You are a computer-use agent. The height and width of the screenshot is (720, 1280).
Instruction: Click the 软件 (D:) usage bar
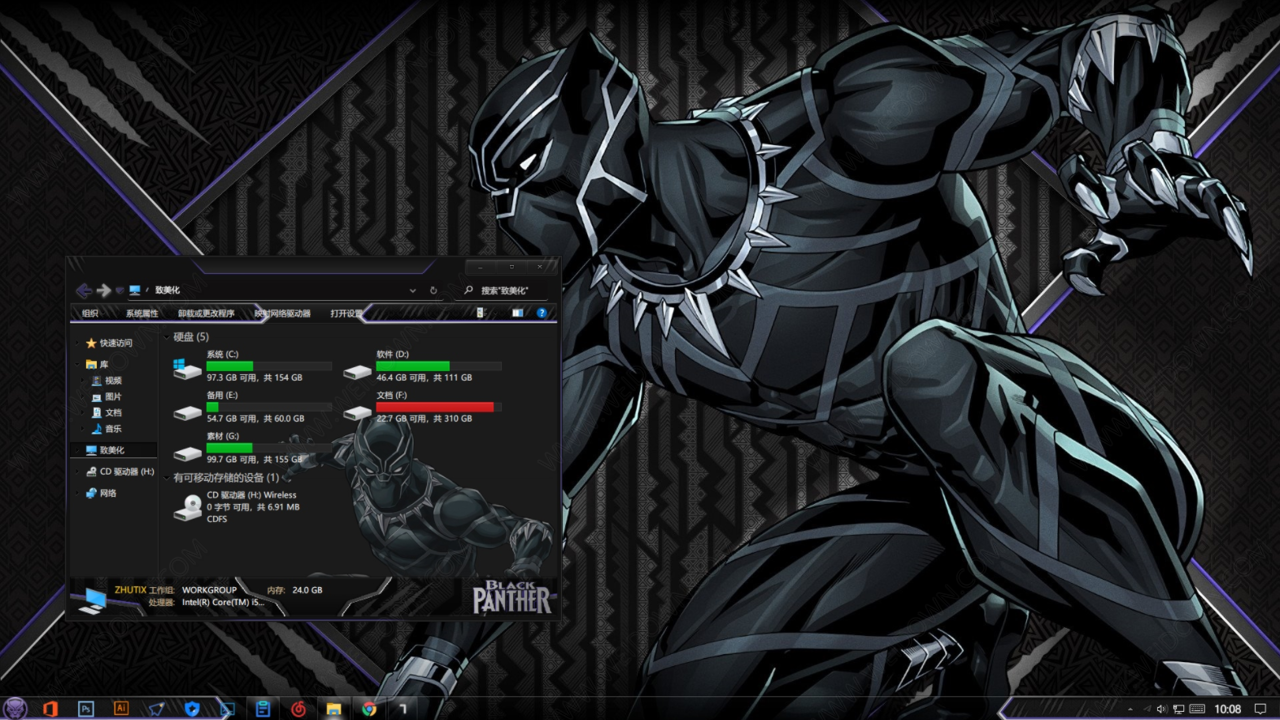[439, 366]
